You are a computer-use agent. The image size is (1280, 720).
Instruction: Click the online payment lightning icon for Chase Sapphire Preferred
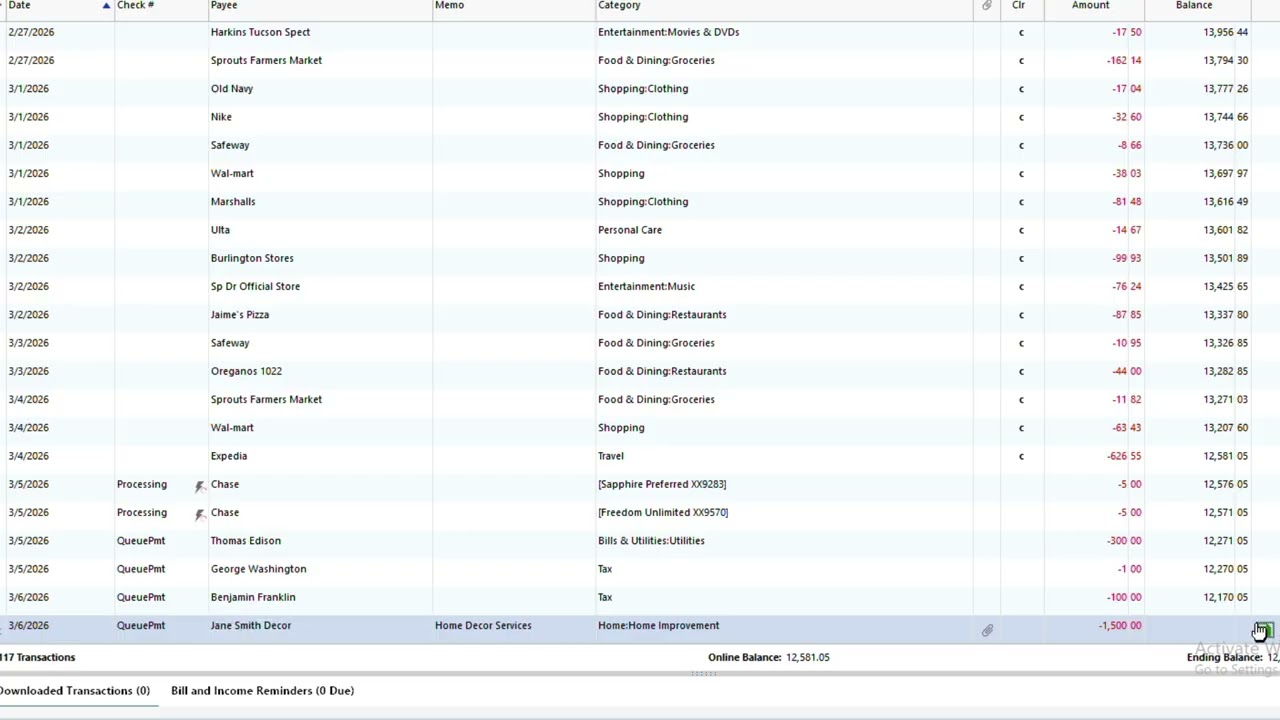pyautogui.click(x=199, y=485)
